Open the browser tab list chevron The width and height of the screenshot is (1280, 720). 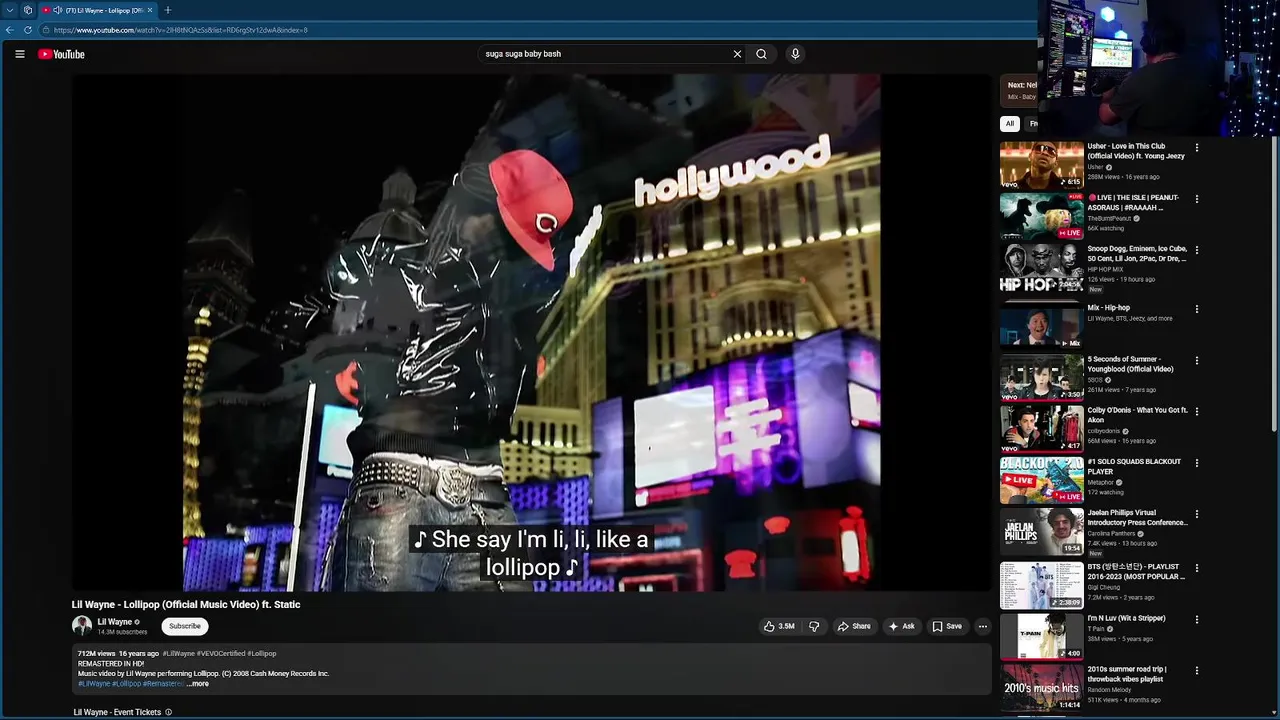click(x=9, y=10)
